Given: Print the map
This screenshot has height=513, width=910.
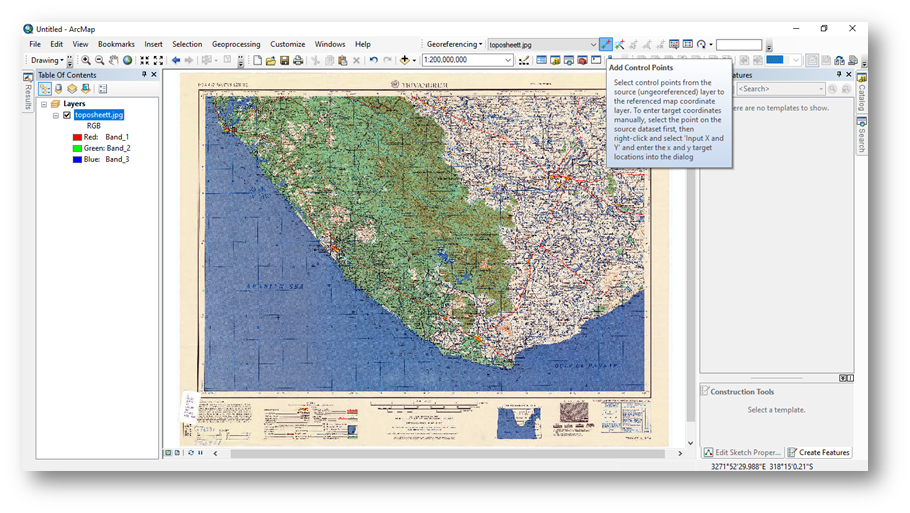Looking at the screenshot, I should (298, 60).
